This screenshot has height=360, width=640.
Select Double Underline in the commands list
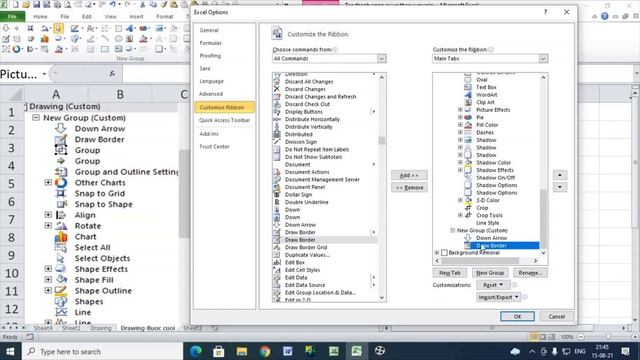pos(306,202)
